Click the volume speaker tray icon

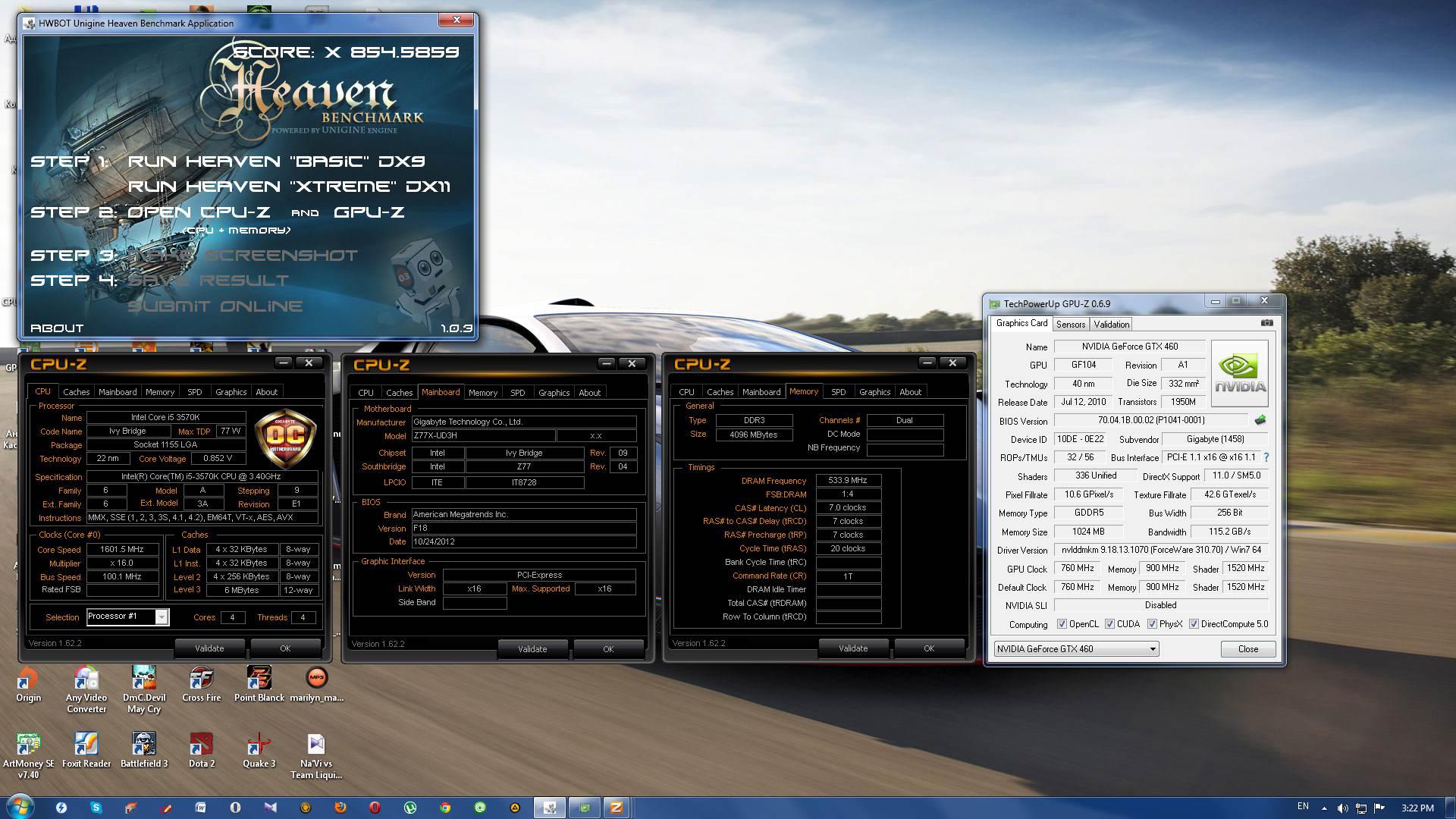click(x=1342, y=808)
